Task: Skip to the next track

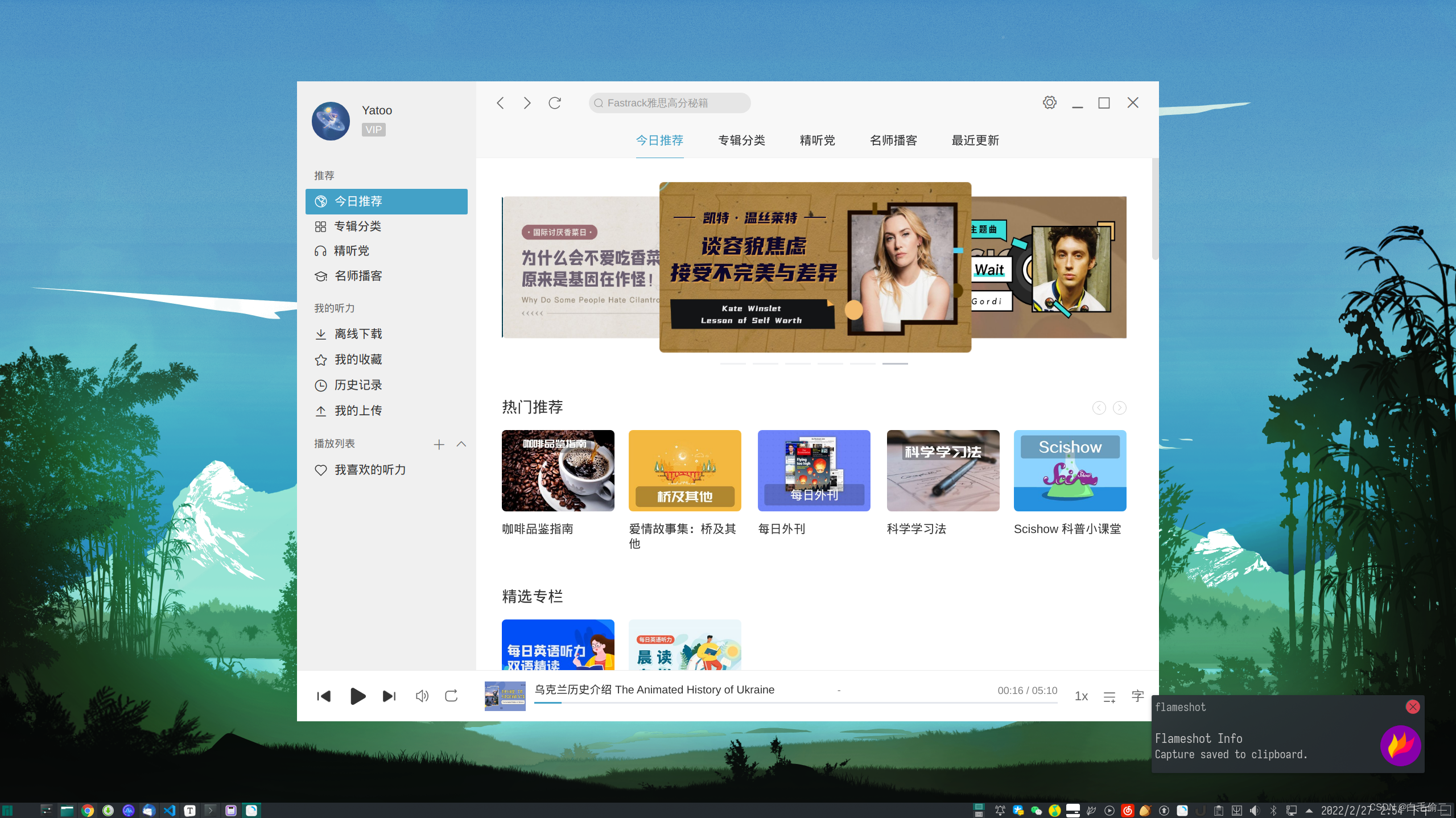Action: tap(389, 696)
